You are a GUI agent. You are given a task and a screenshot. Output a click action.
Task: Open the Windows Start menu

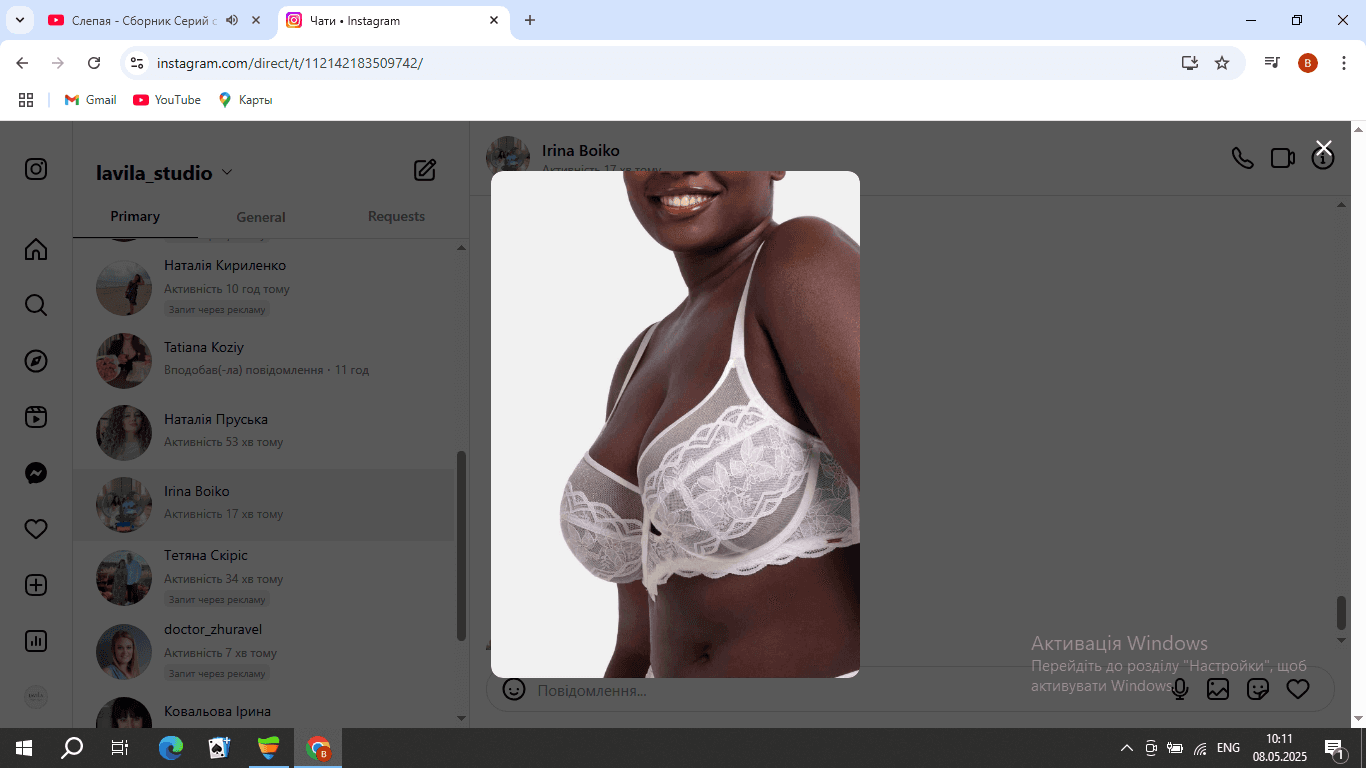pos(24,748)
